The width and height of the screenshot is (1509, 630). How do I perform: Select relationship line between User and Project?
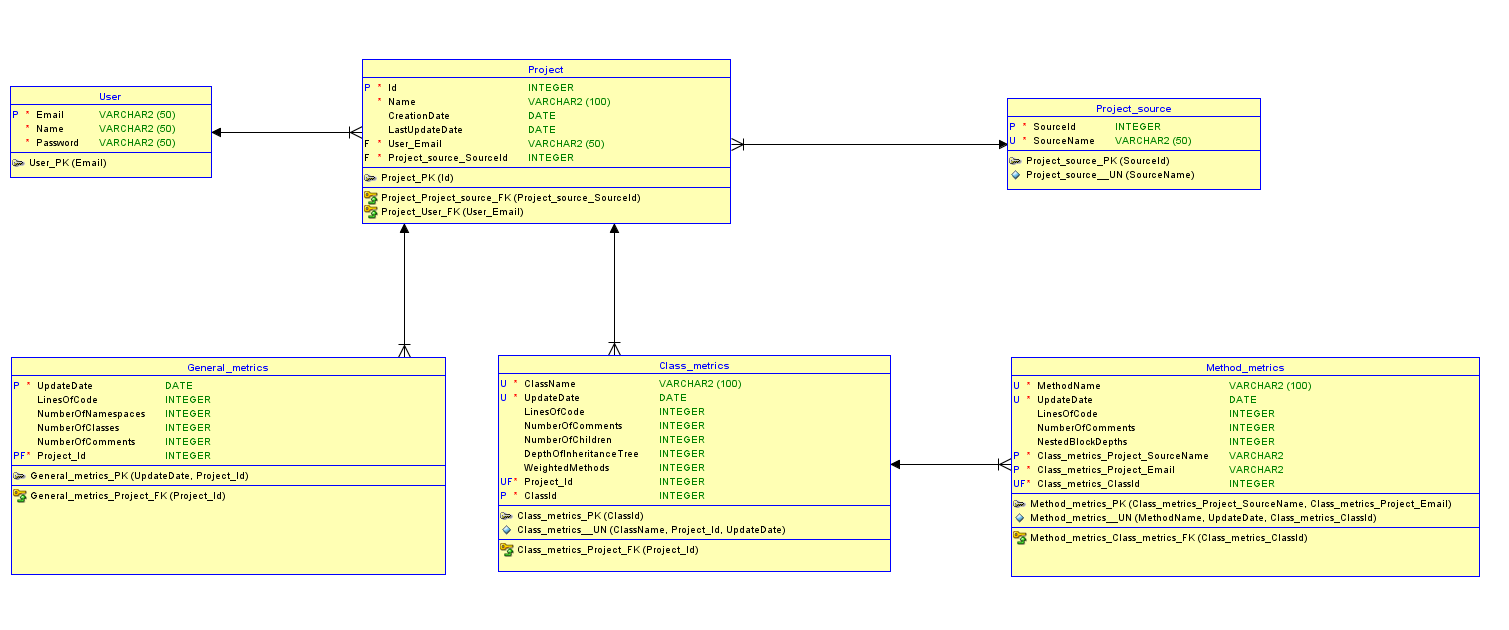click(287, 132)
